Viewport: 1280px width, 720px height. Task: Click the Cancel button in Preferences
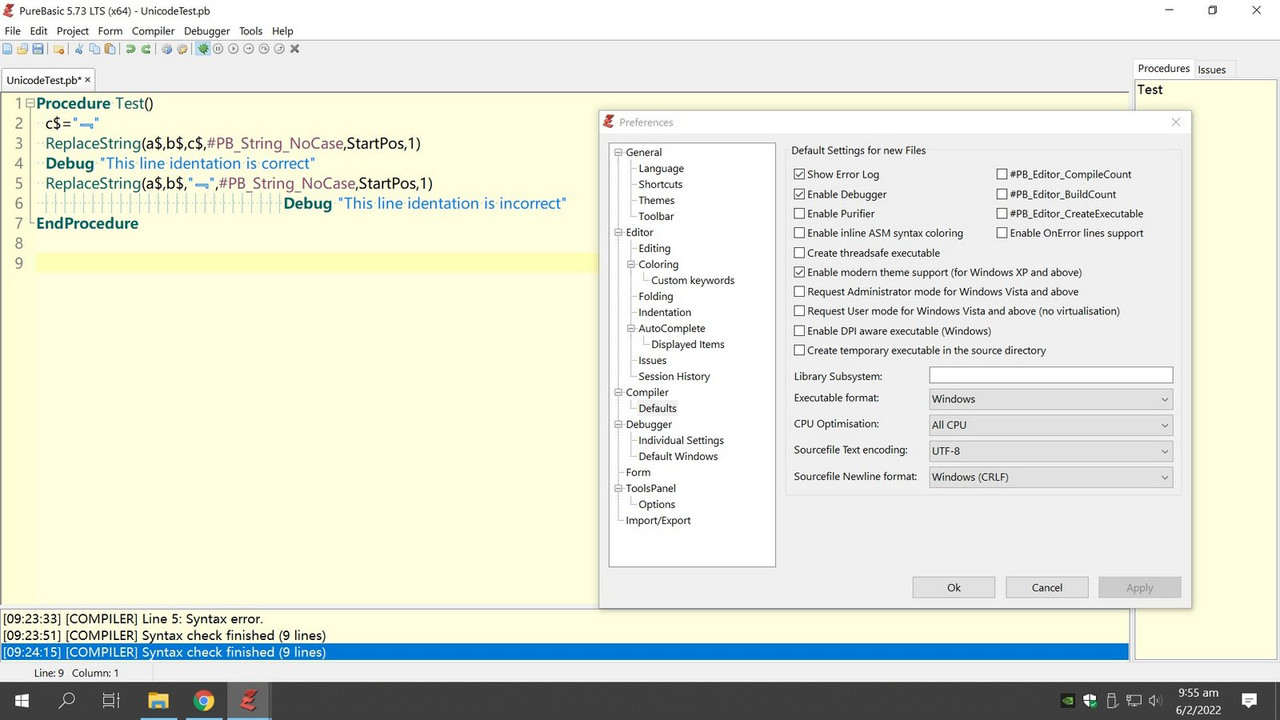click(x=1047, y=588)
